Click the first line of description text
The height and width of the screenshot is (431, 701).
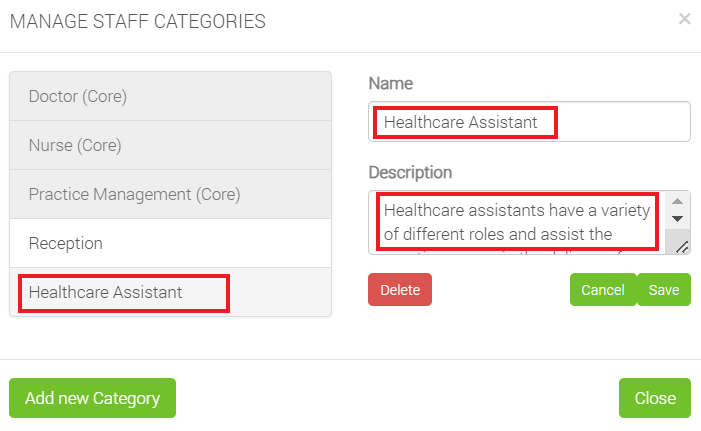click(x=517, y=210)
